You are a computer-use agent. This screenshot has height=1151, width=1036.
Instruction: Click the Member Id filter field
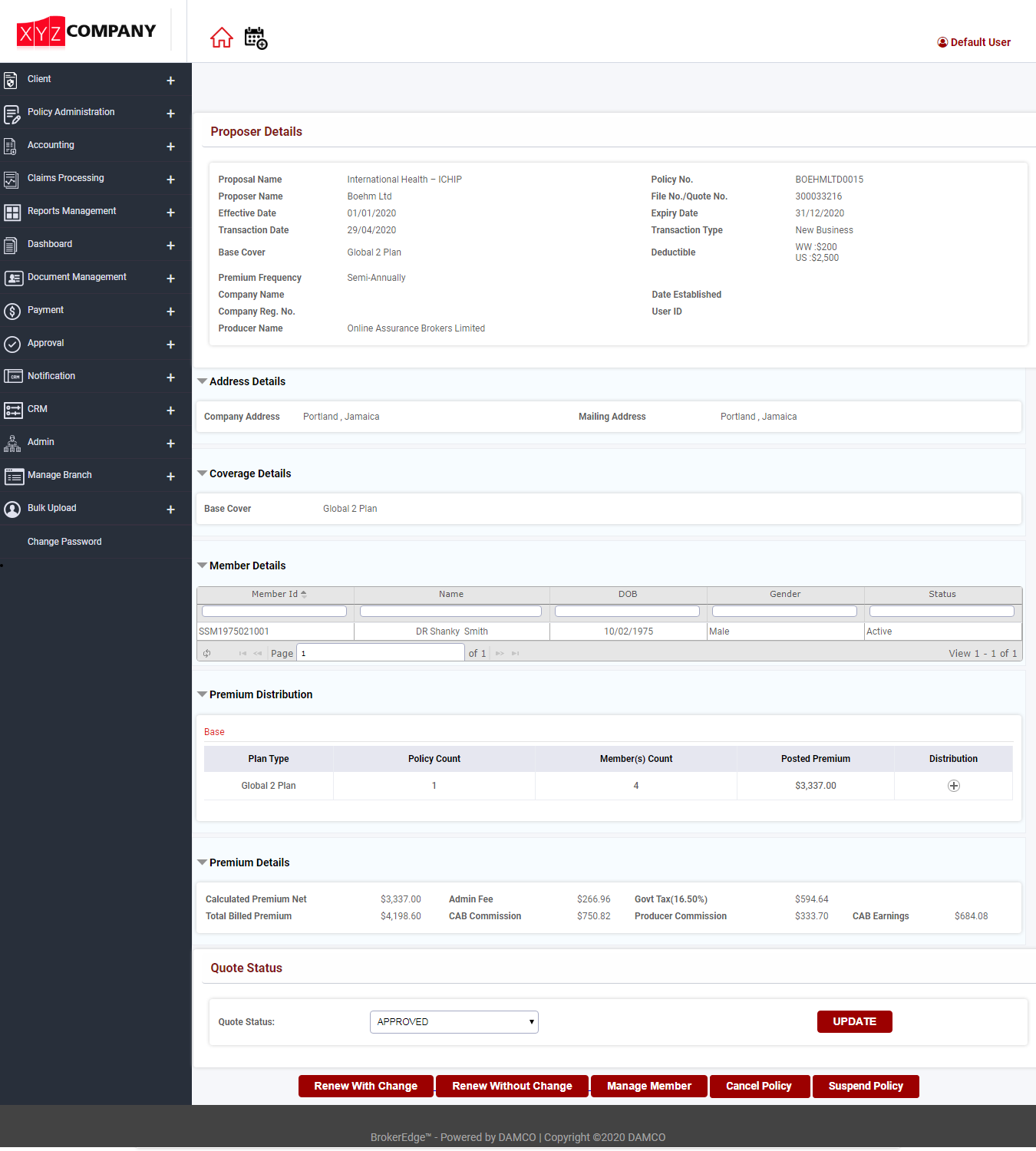coord(275,612)
